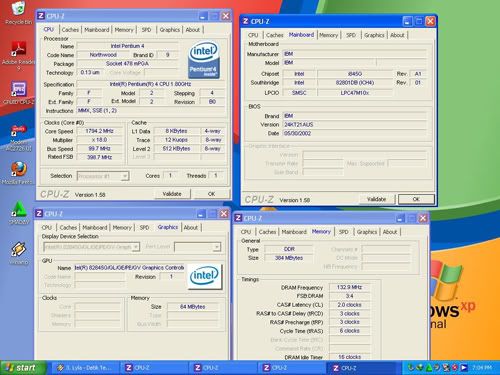Select the CPUID CPU-Z desktop shortcut
Image resolution: width=500 pixels, height=375 pixels.
pos(19,93)
